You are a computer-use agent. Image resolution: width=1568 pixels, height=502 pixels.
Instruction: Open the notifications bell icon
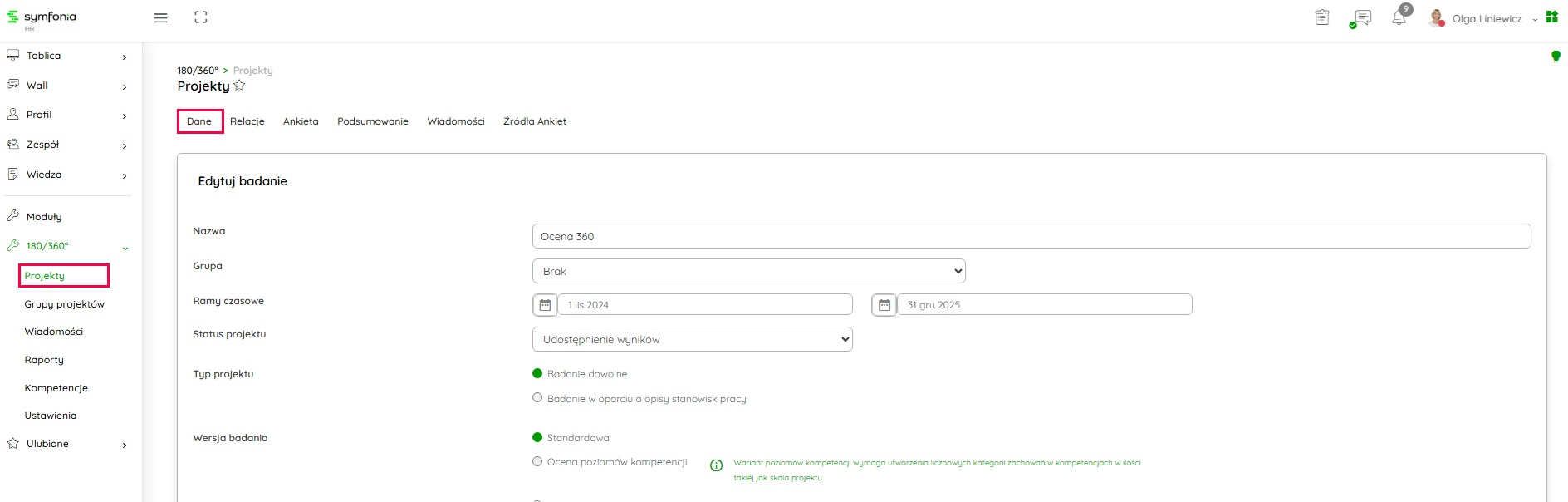click(x=1399, y=18)
